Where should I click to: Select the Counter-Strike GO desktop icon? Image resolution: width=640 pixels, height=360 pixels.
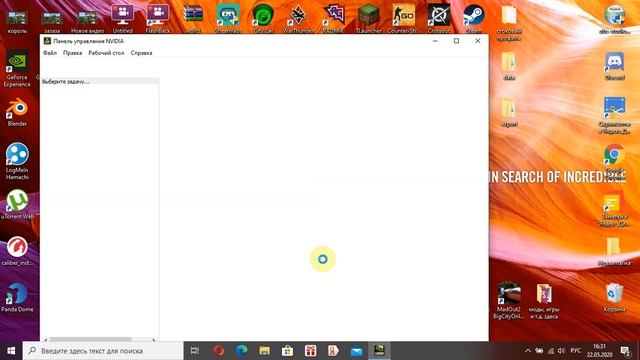tap(403, 18)
